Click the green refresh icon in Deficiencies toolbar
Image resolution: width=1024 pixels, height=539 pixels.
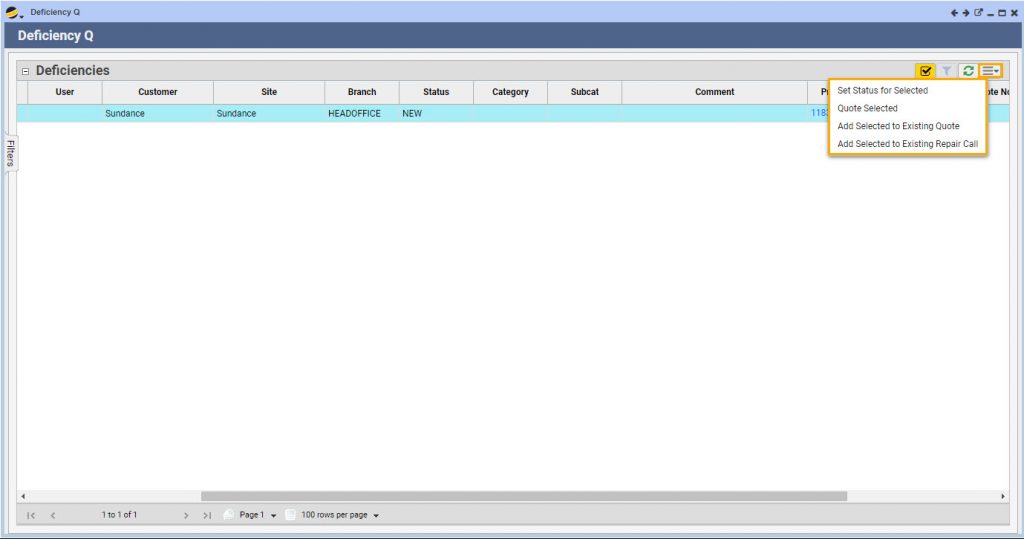tap(968, 71)
